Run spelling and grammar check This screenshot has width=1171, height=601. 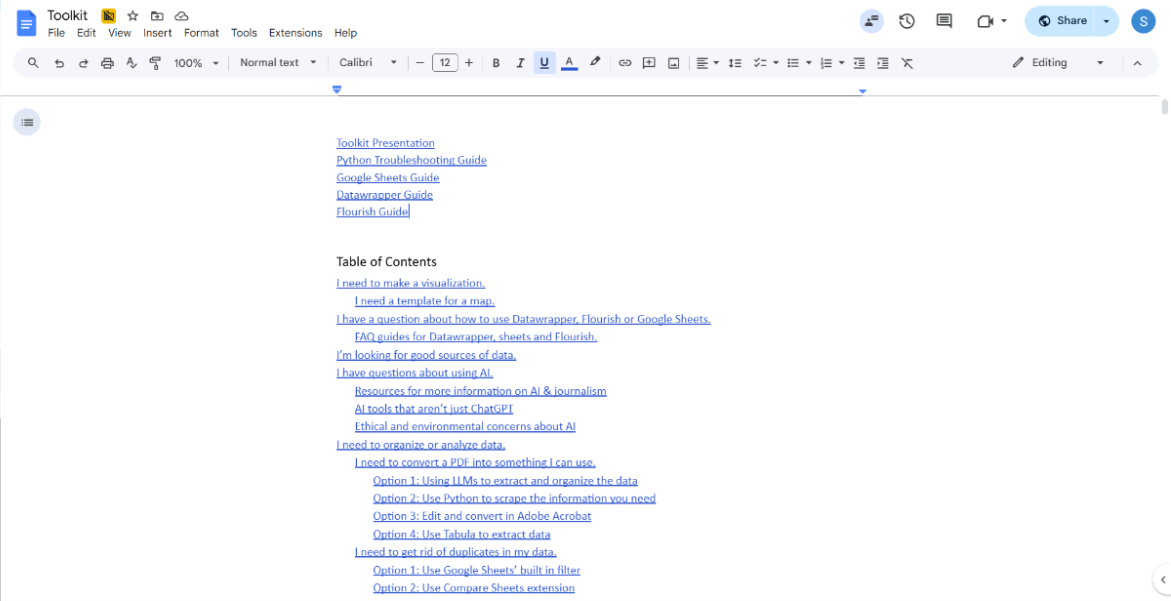coord(131,63)
